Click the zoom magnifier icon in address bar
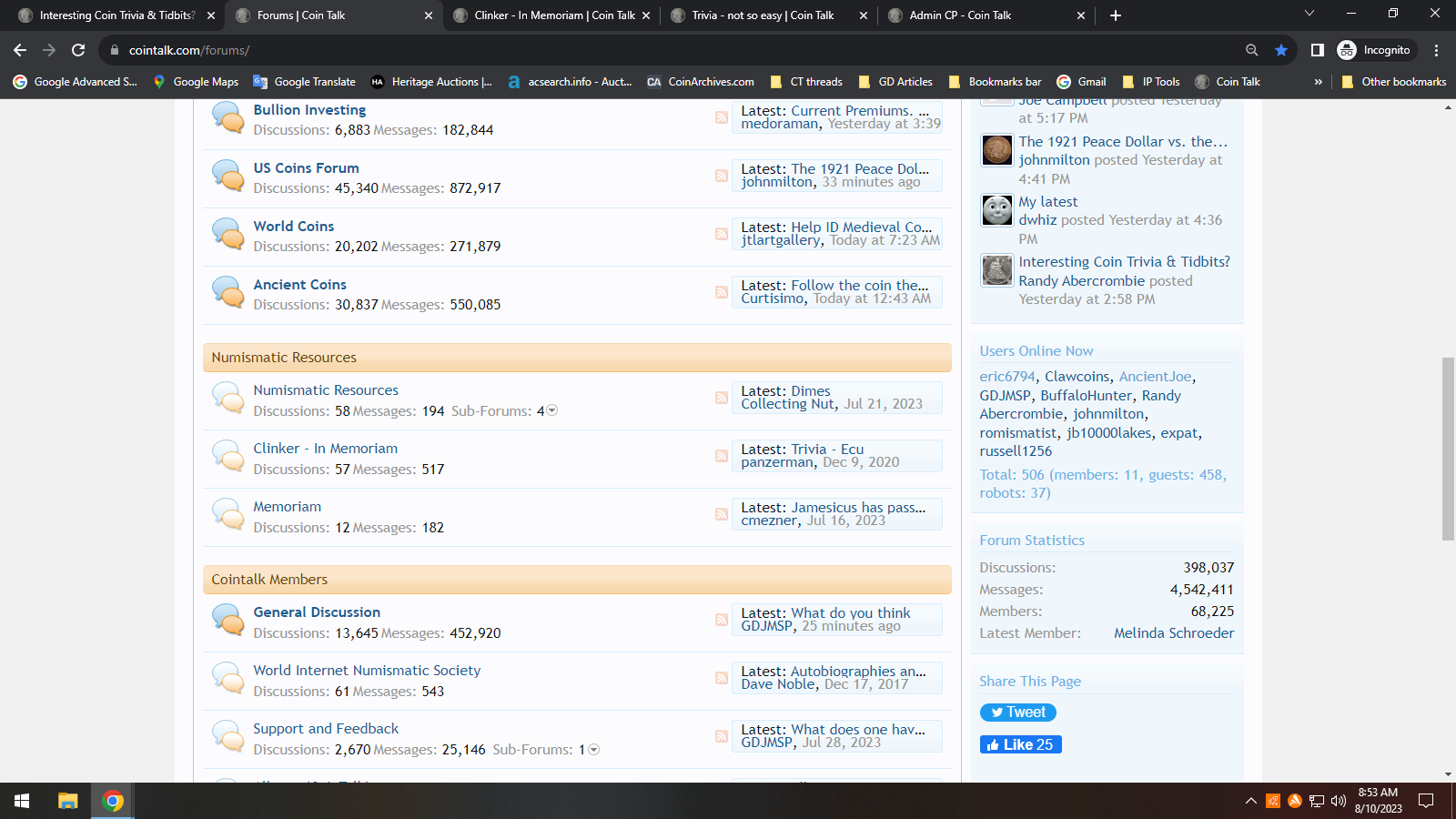This screenshot has width=1456, height=819. pyautogui.click(x=1252, y=50)
